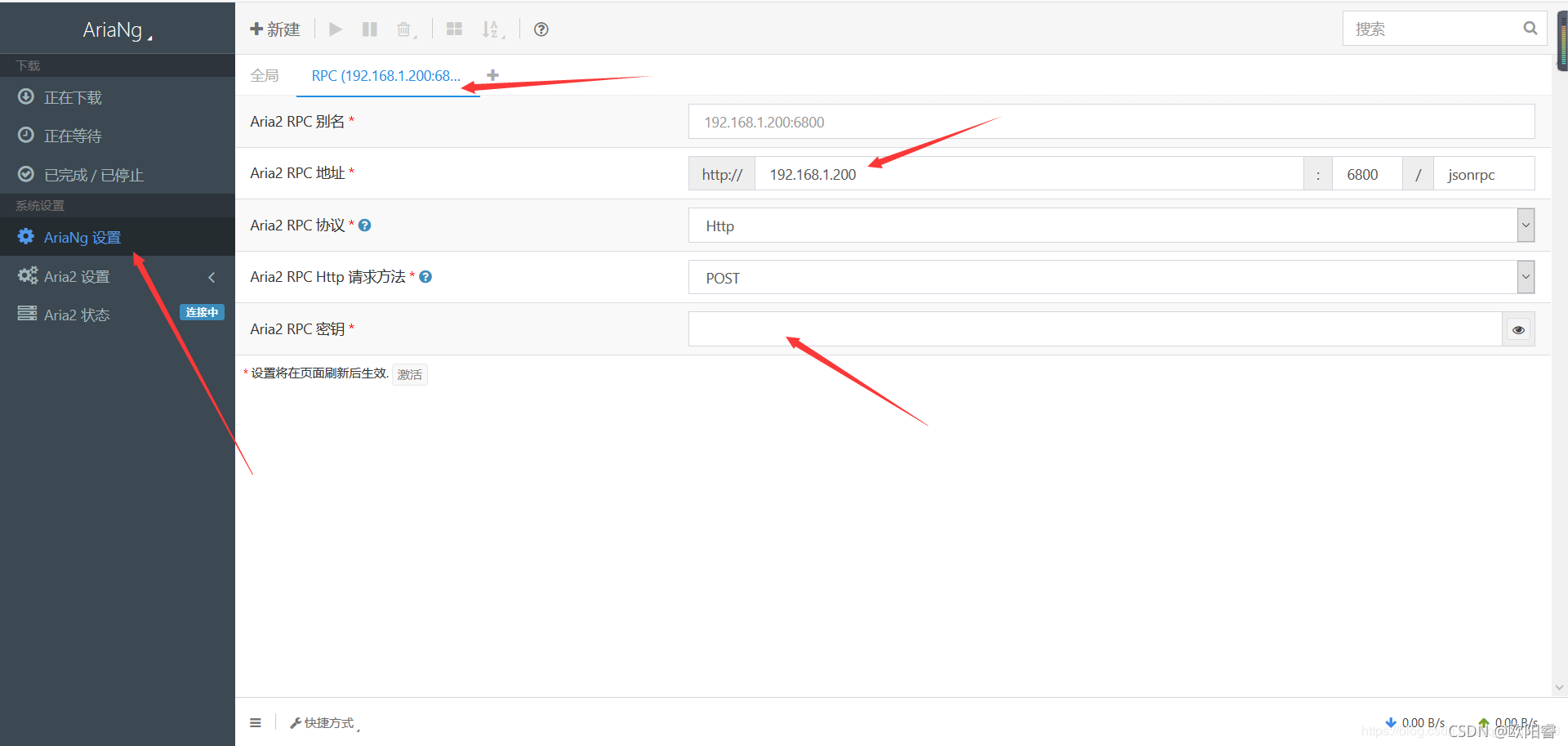Click the 快捷方式 wrench icon
The width and height of the screenshot is (1568, 746).
(x=295, y=723)
